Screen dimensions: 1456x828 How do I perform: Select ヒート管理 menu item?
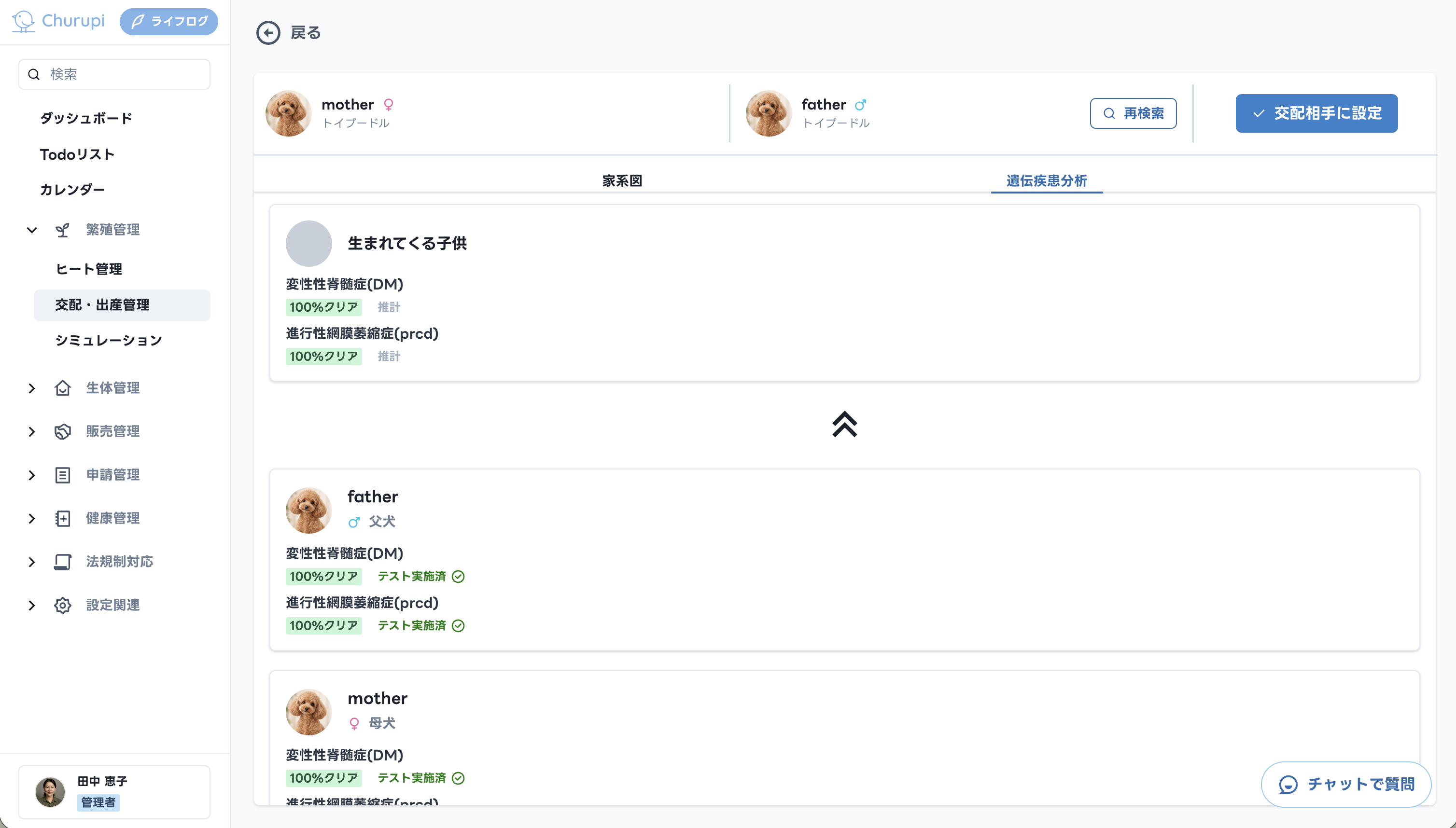[89, 269]
